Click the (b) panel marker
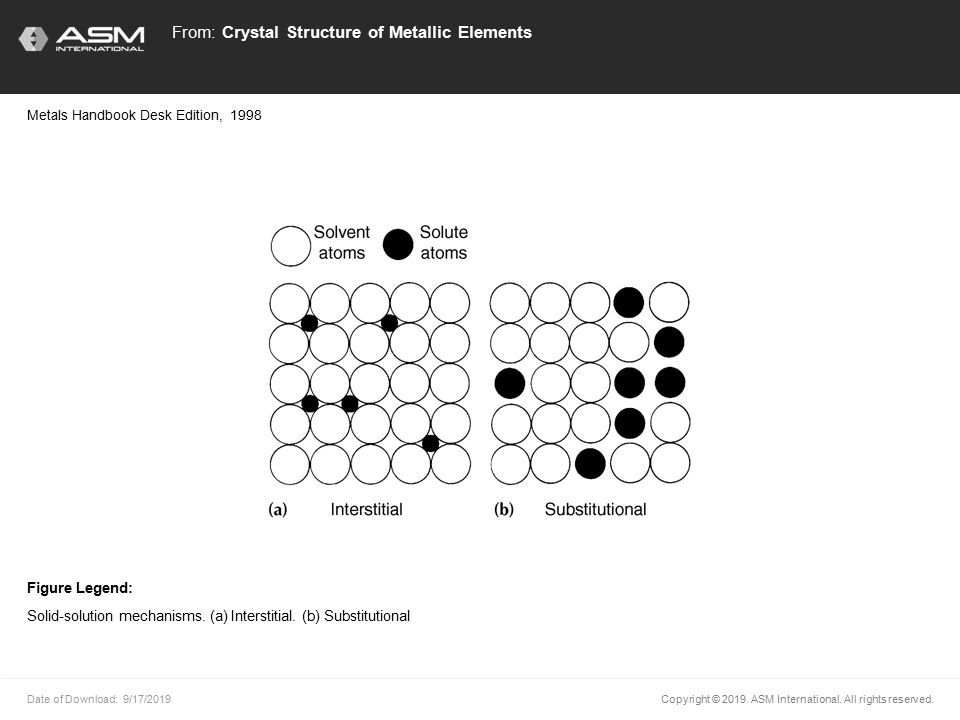This screenshot has width=960, height=720. click(x=504, y=509)
